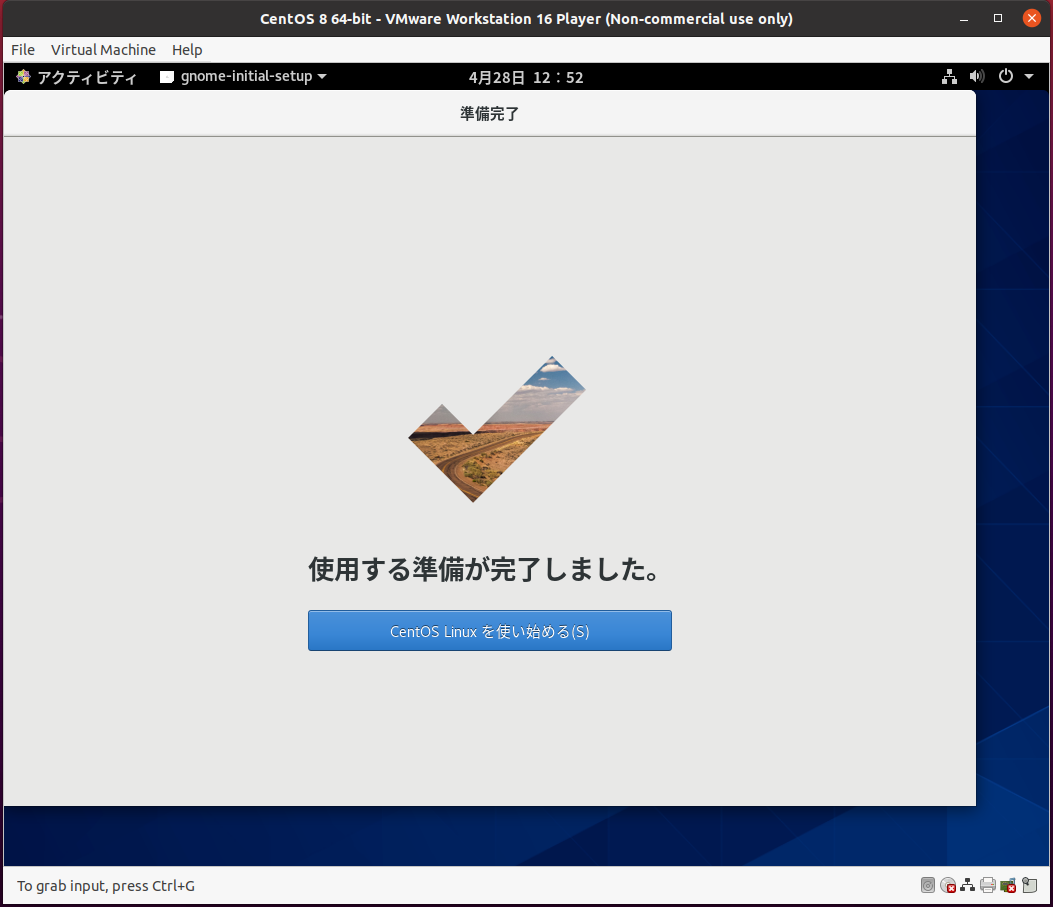Minimize the VMware Player window
This screenshot has height=907, width=1053.
pos(965,19)
